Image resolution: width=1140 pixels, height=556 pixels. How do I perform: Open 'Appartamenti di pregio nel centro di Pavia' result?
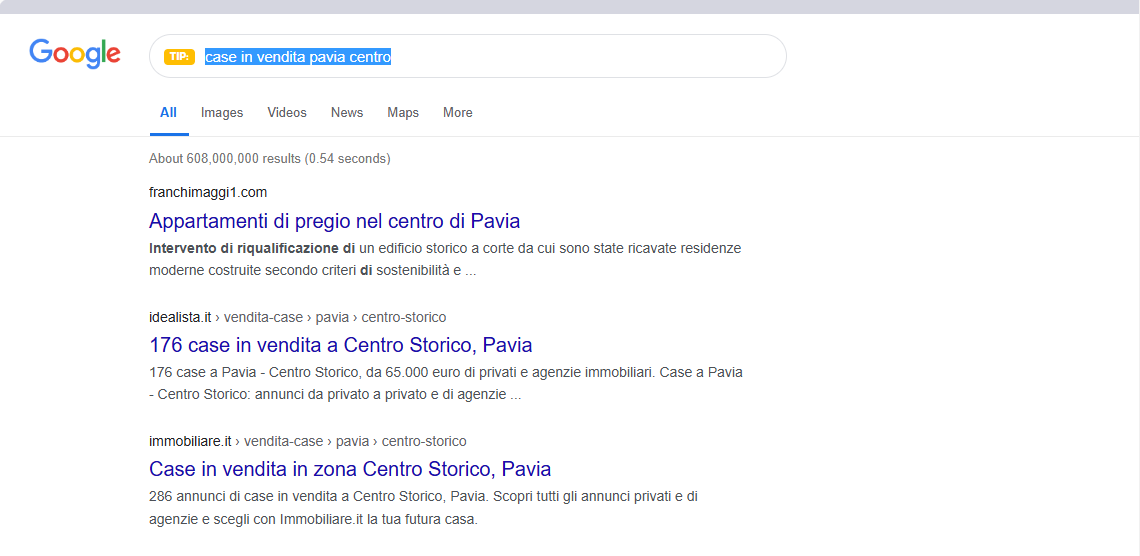pos(334,220)
